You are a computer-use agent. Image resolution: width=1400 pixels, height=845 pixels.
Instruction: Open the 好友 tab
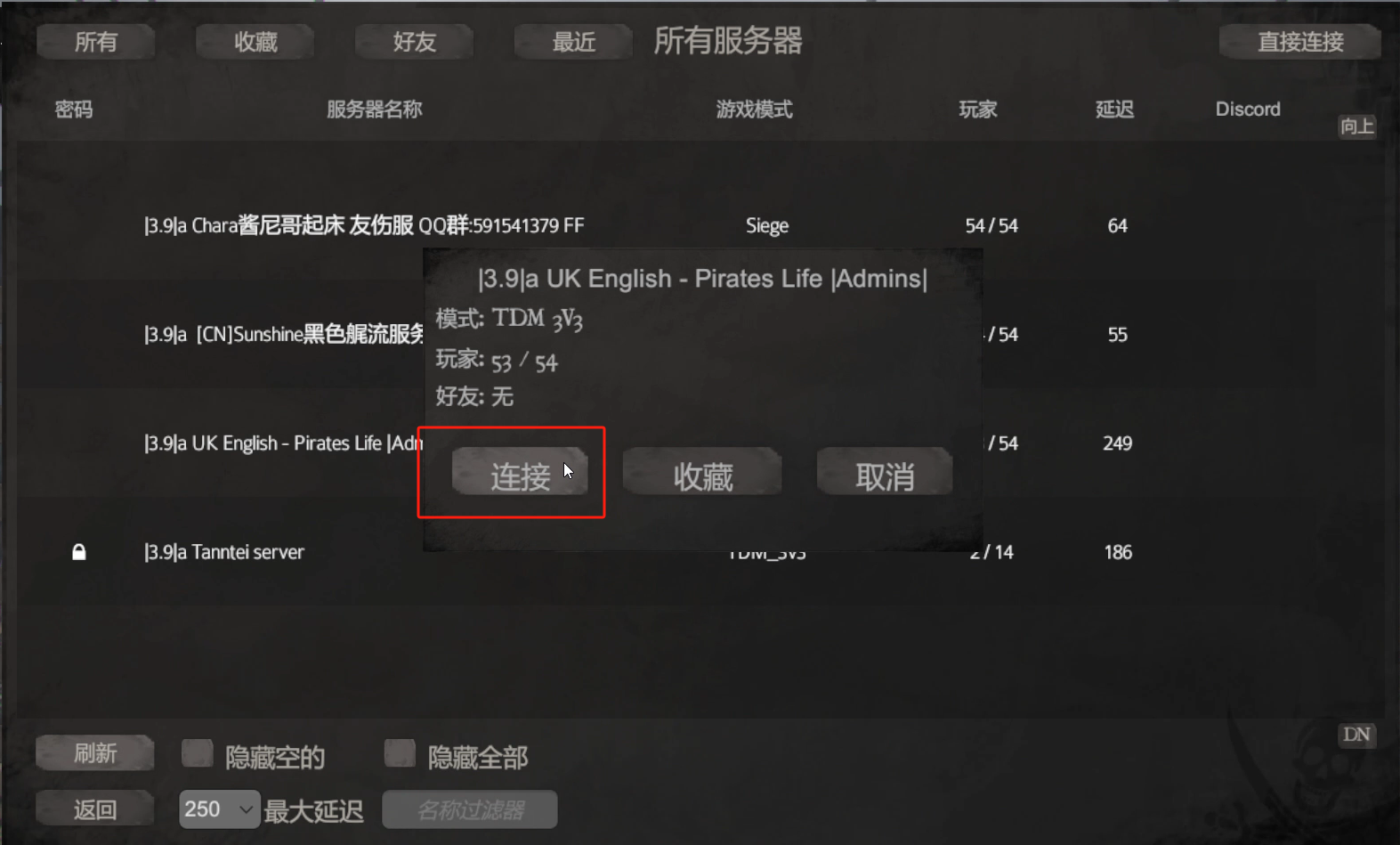[415, 42]
